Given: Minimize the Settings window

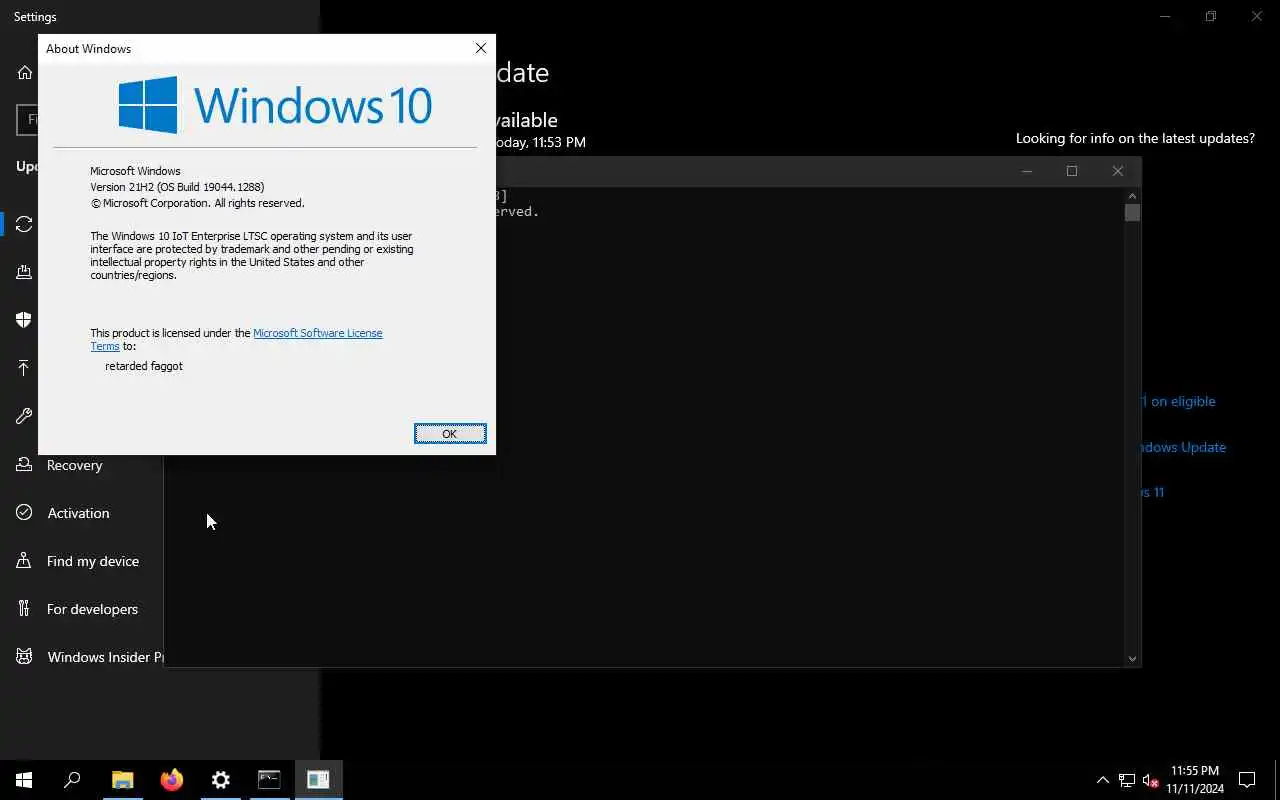Looking at the screenshot, I should tap(1165, 16).
